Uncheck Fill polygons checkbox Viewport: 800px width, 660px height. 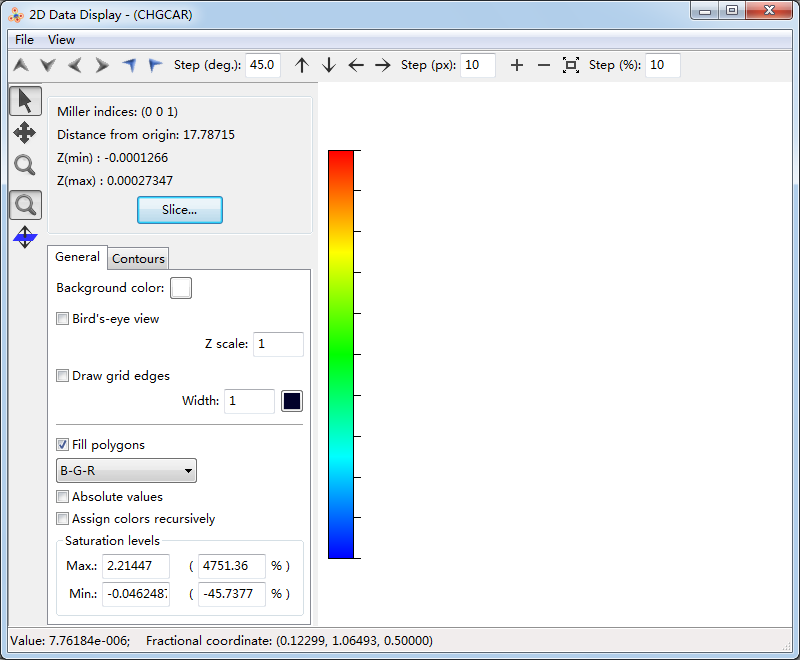pyautogui.click(x=62, y=445)
